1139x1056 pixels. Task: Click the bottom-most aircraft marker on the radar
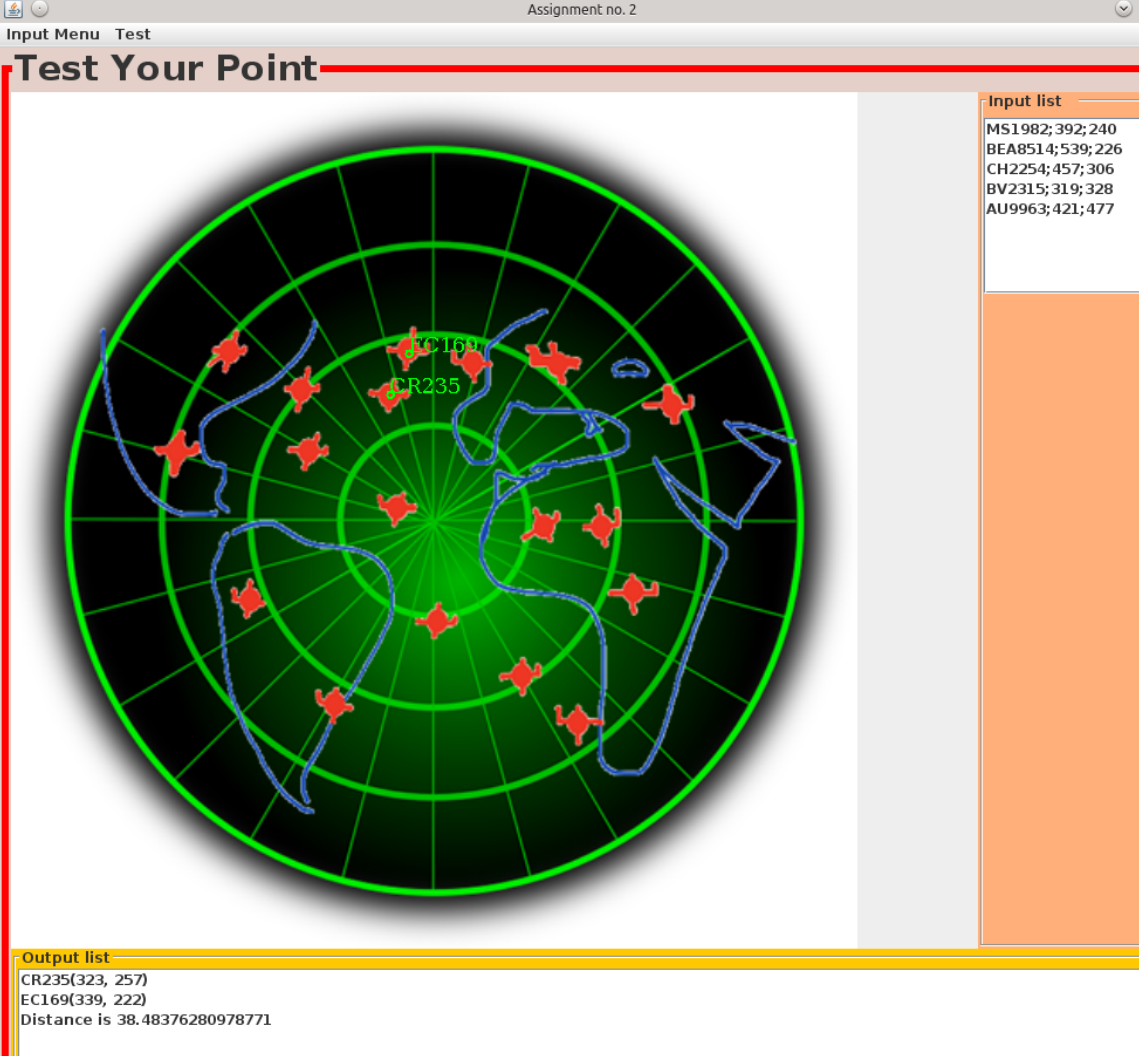(x=578, y=722)
